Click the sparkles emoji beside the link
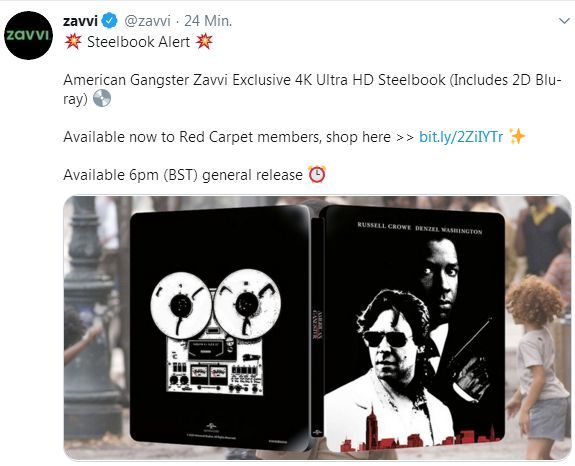Viewport: 575px width, 466px height. point(517,137)
